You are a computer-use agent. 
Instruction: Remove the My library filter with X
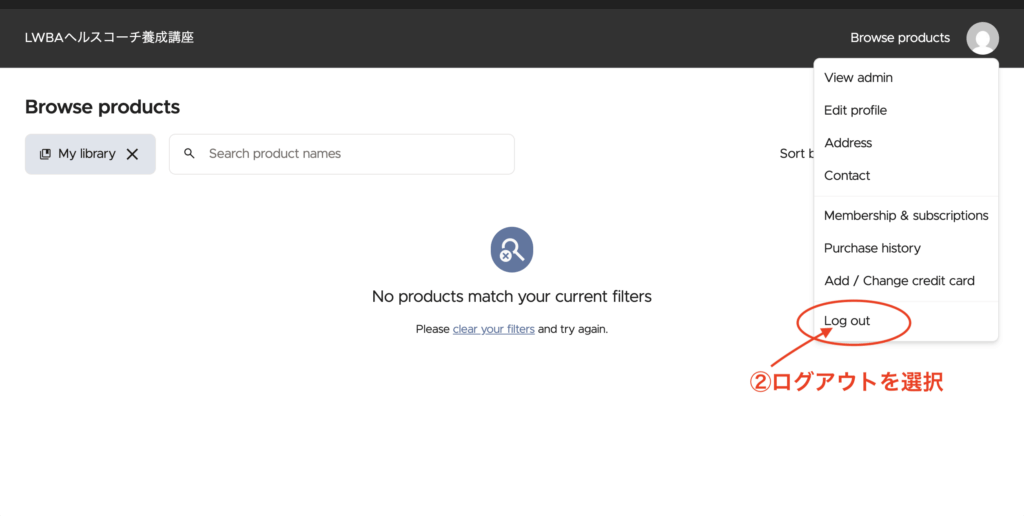(132, 154)
